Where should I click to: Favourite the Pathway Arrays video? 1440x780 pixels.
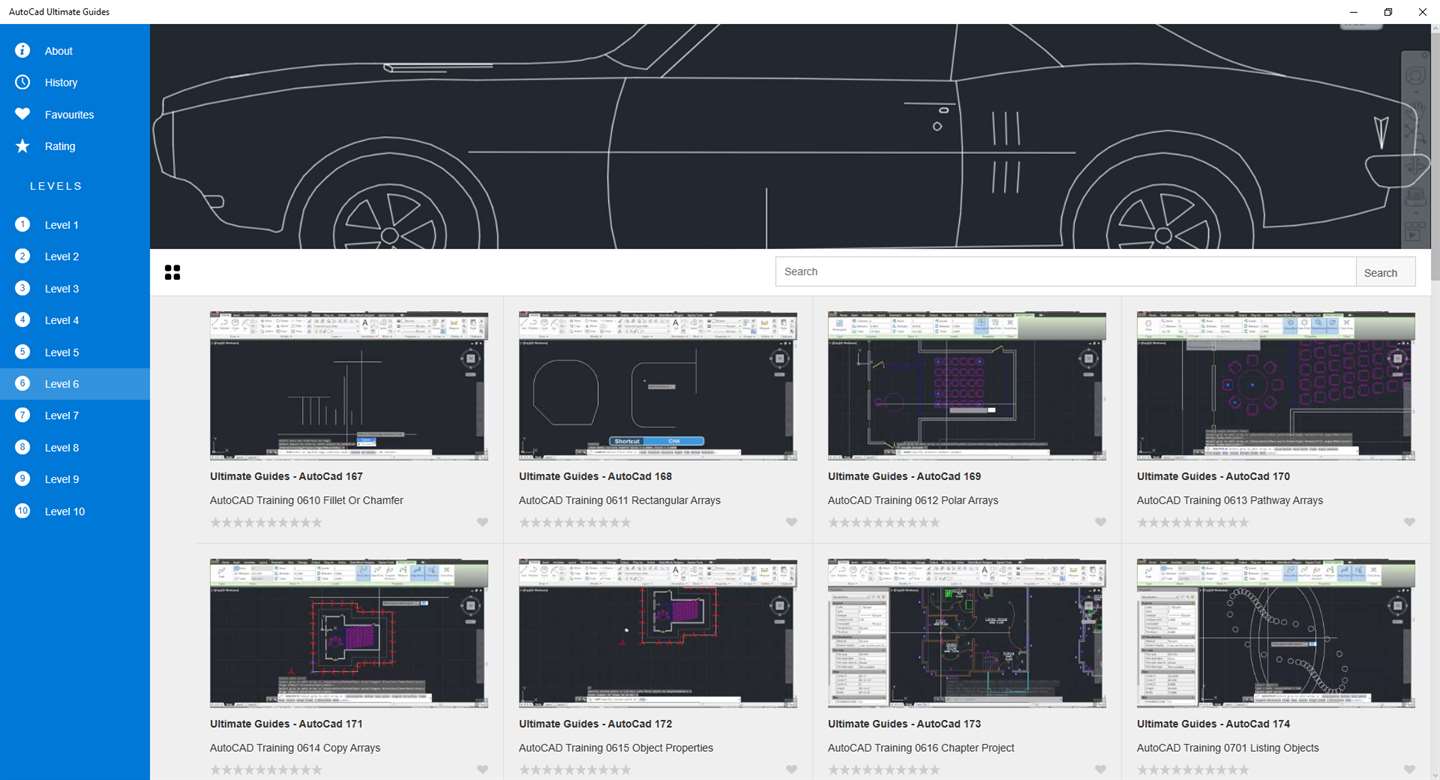coord(1410,522)
